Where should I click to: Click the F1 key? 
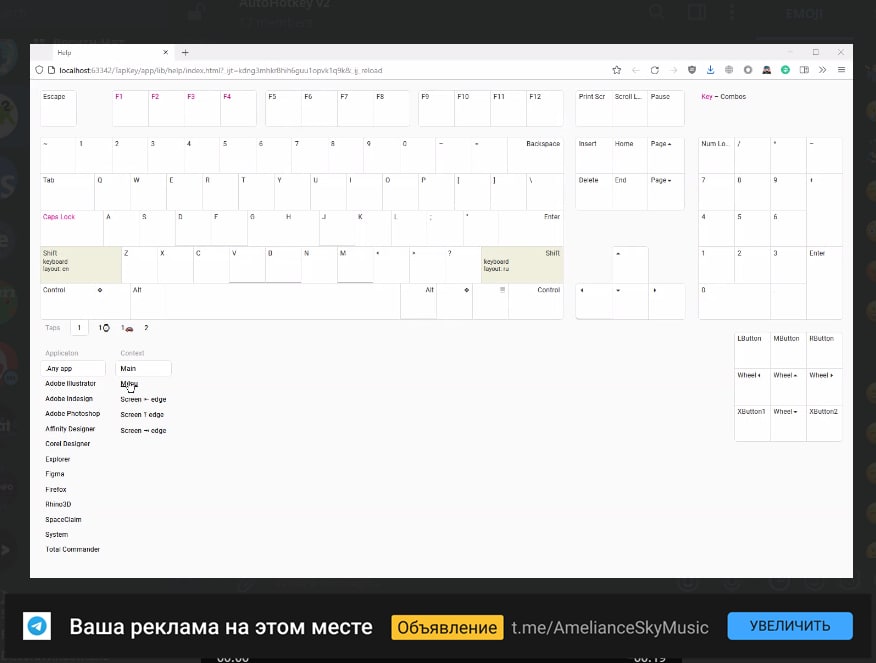click(130, 108)
